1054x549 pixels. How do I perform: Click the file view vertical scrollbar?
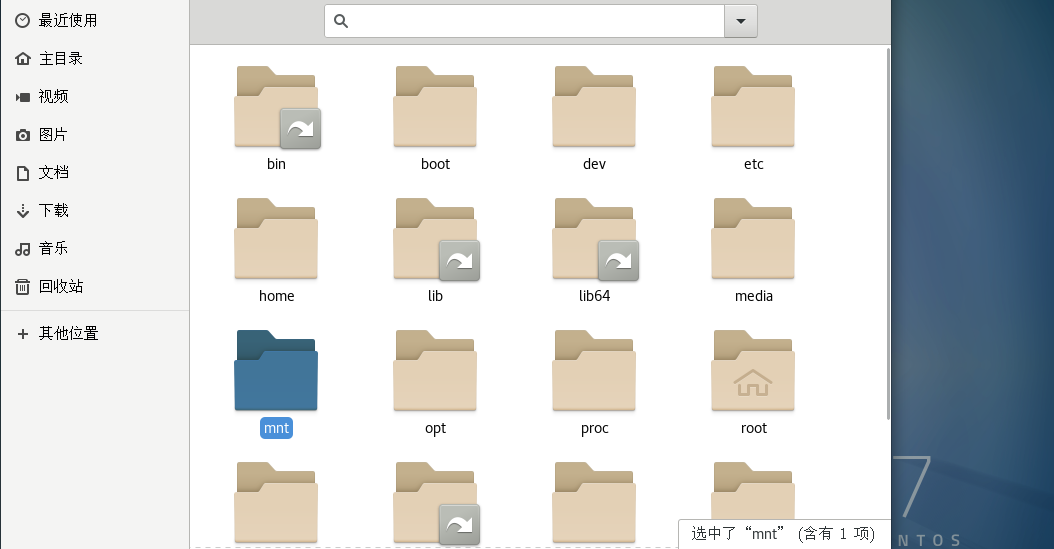[888, 234]
